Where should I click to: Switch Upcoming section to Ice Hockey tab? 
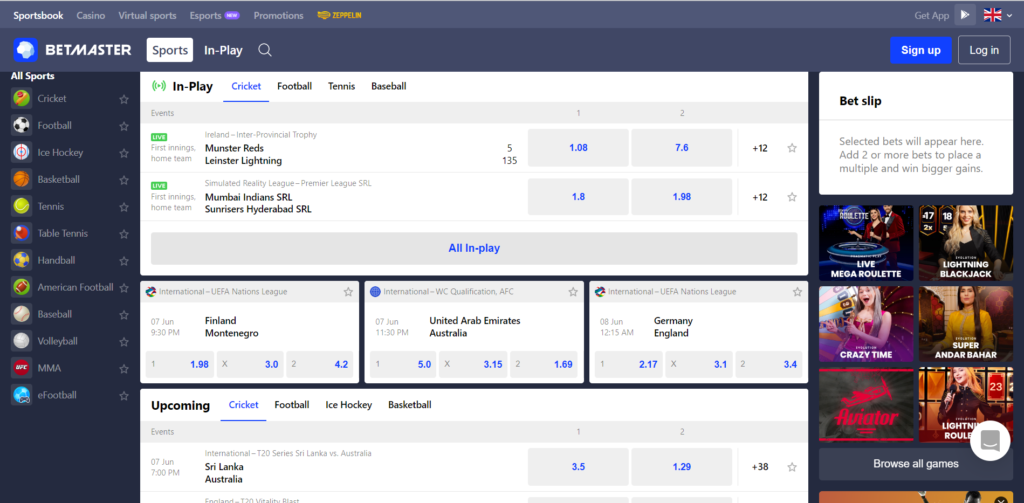click(349, 405)
